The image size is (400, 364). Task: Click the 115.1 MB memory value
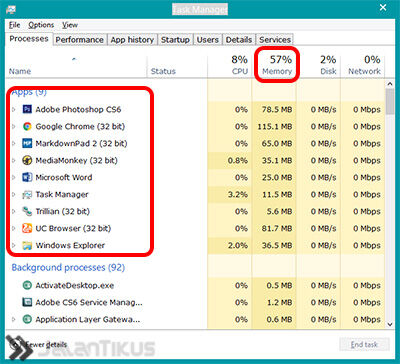pyautogui.click(x=275, y=126)
